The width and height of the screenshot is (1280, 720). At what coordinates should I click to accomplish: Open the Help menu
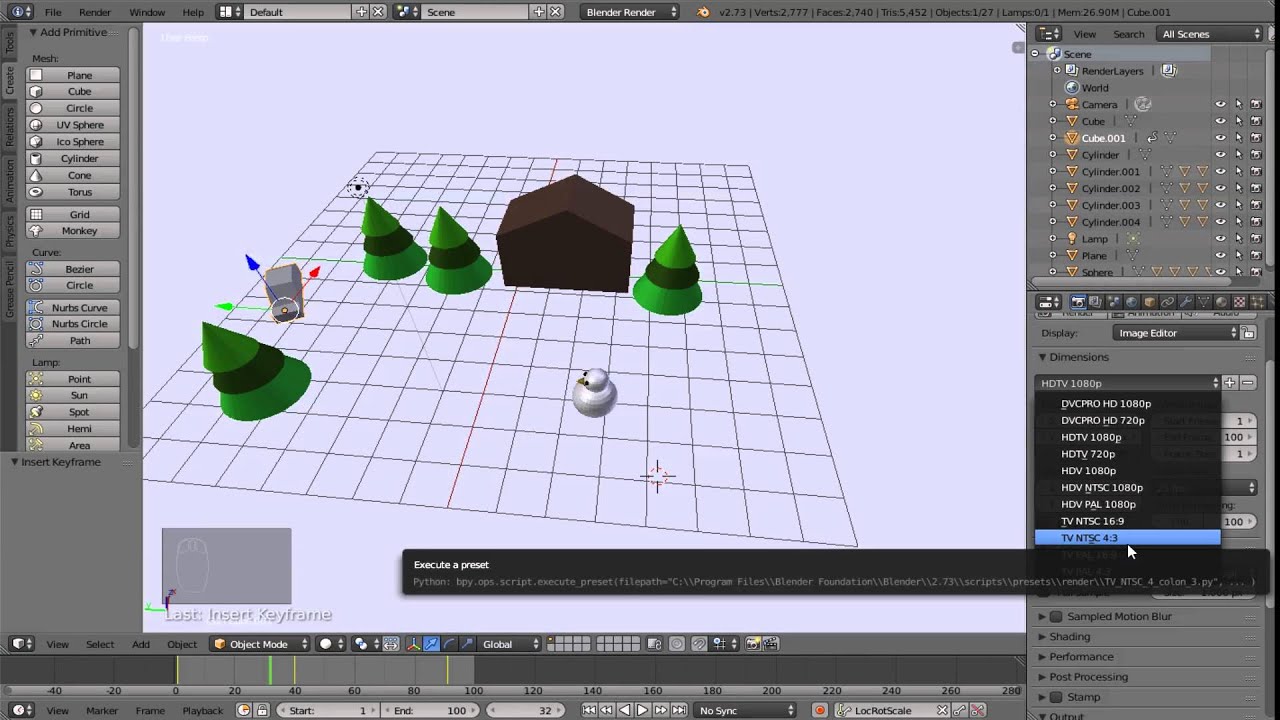(x=193, y=12)
